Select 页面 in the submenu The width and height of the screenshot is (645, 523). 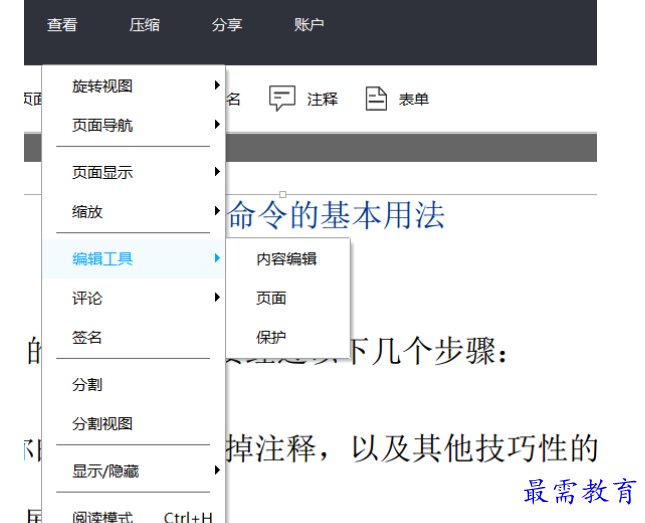pos(288,298)
